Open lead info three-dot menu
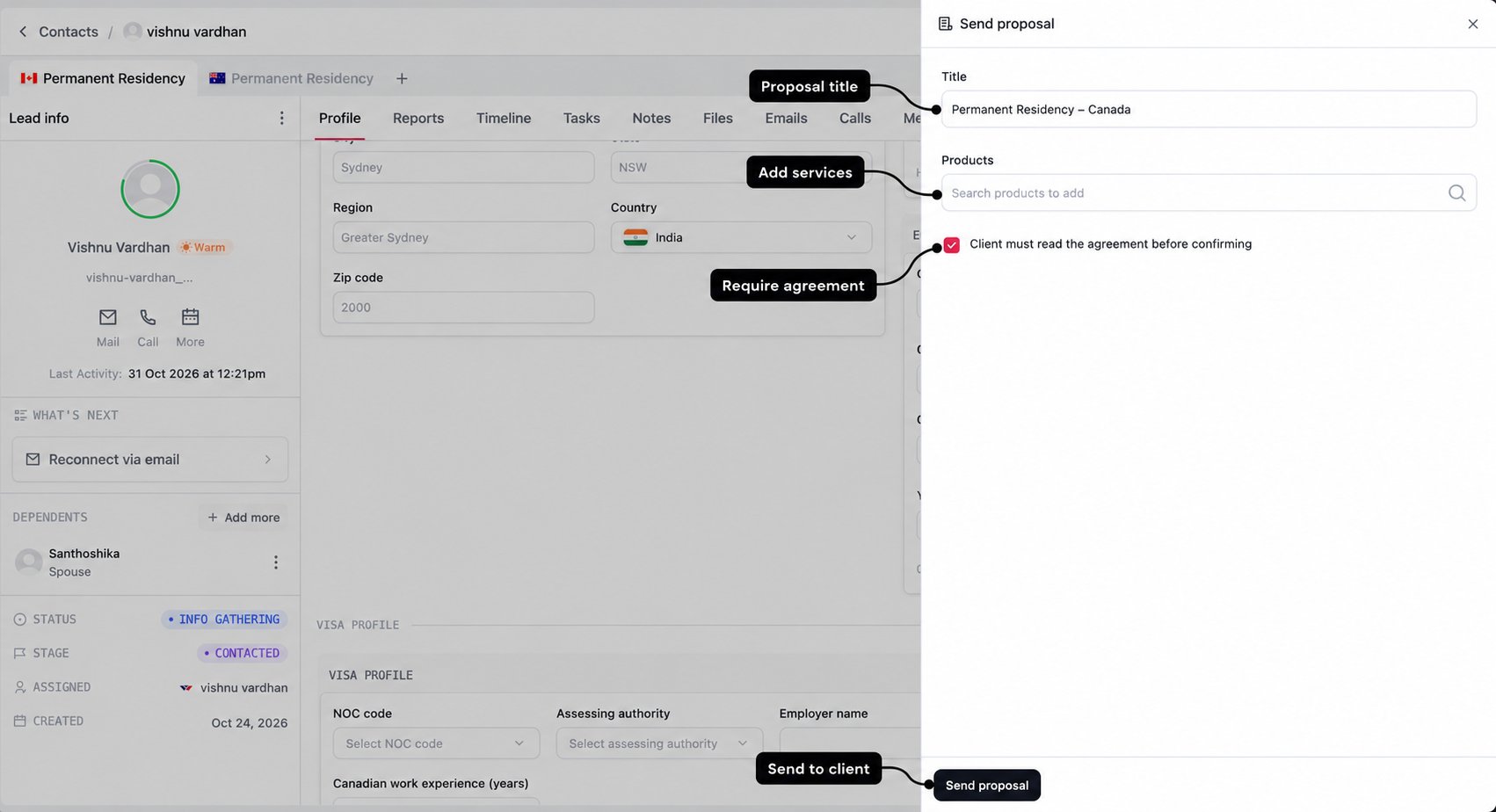The height and width of the screenshot is (812, 1496). tap(281, 118)
